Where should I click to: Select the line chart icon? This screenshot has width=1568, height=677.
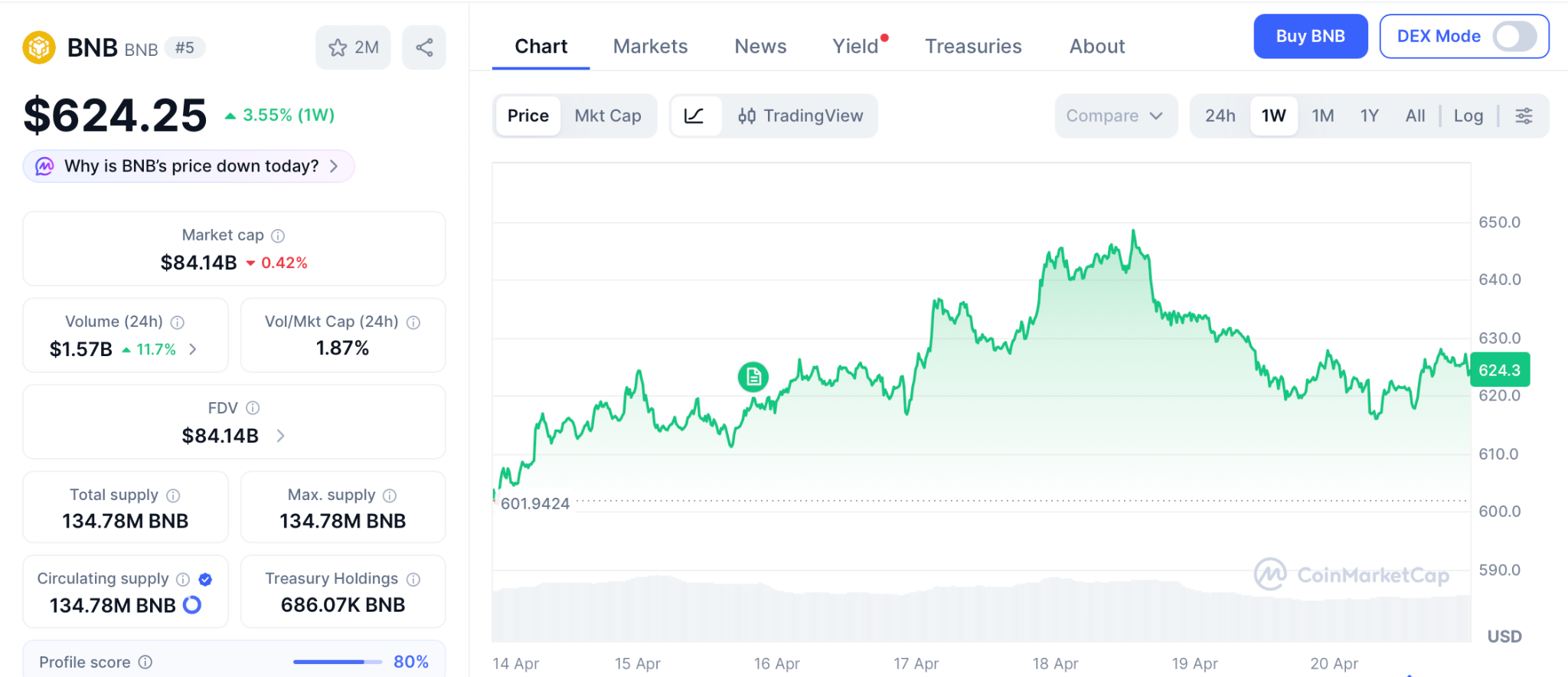[x=694, y=116]
